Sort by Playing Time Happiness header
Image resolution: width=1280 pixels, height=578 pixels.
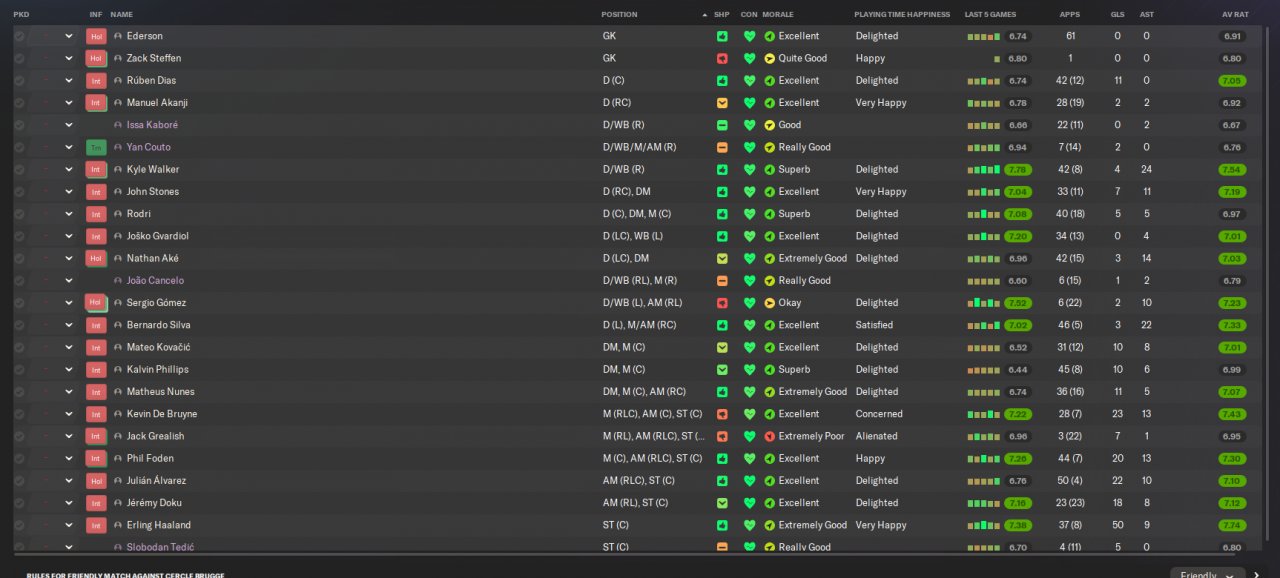coord(902,15)
